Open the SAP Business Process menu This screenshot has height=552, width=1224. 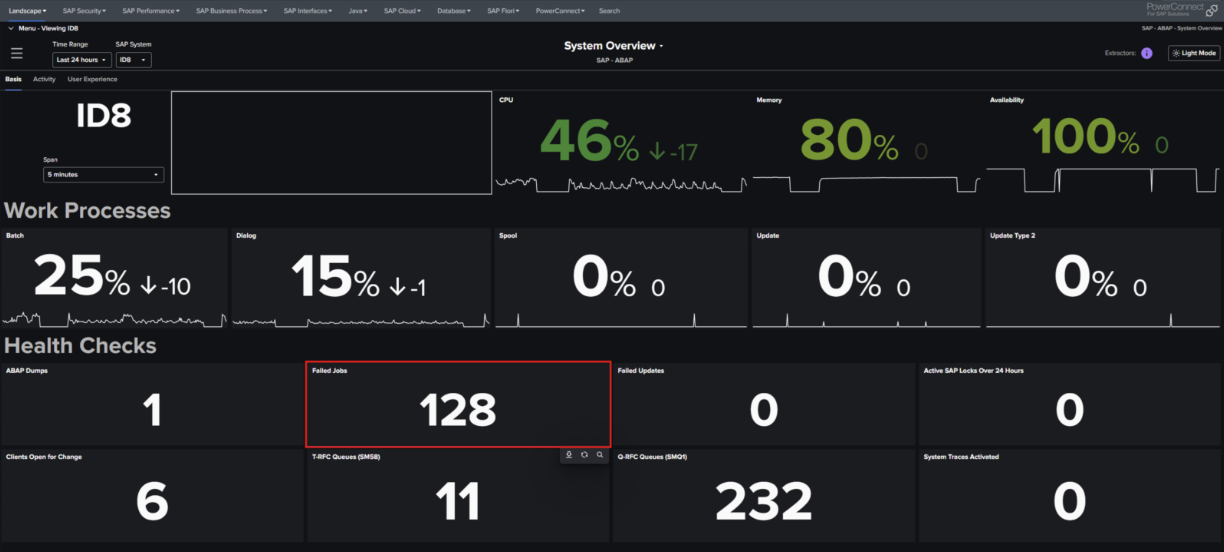[233, 10]
